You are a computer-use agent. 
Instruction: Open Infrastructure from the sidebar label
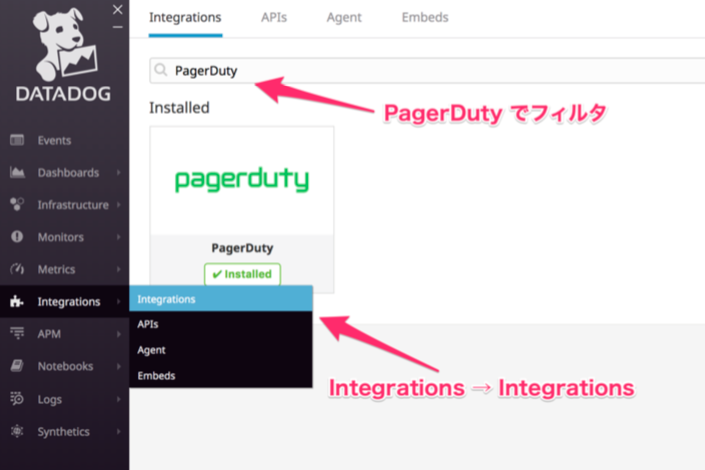(73, 205)
